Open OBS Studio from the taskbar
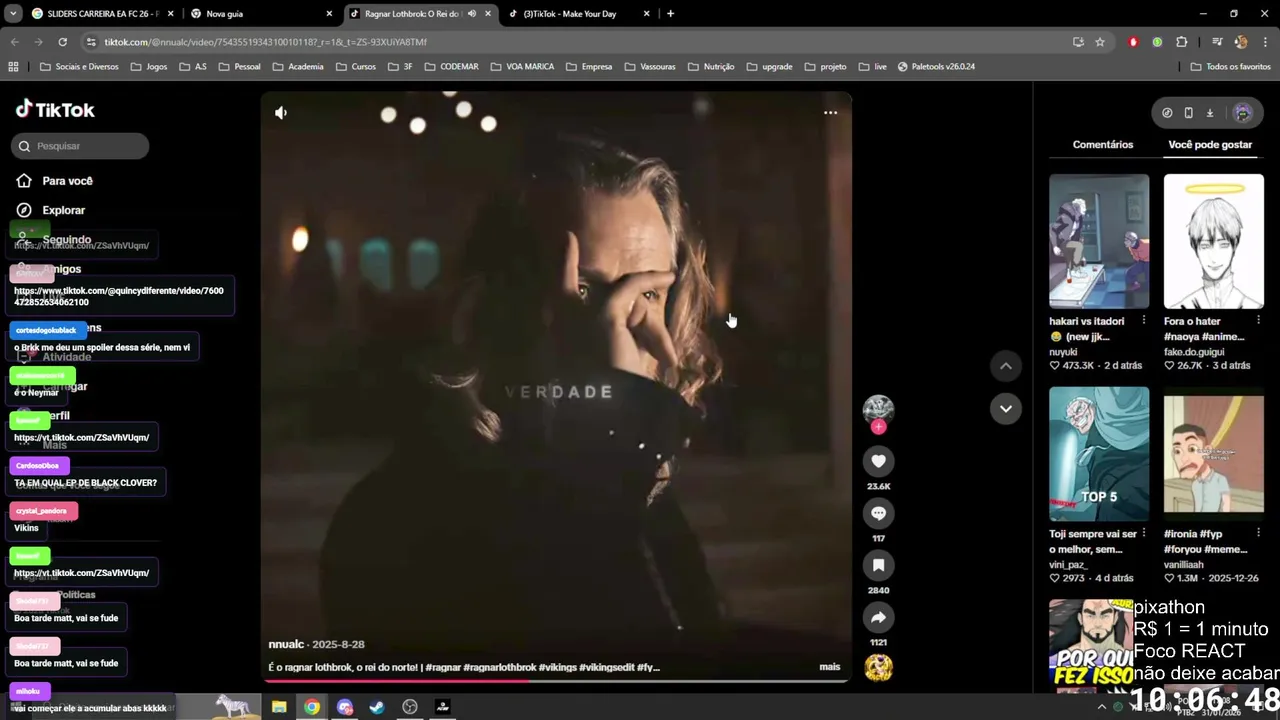The height and width of the screenshot is (720, 1280). pos(410,707)
